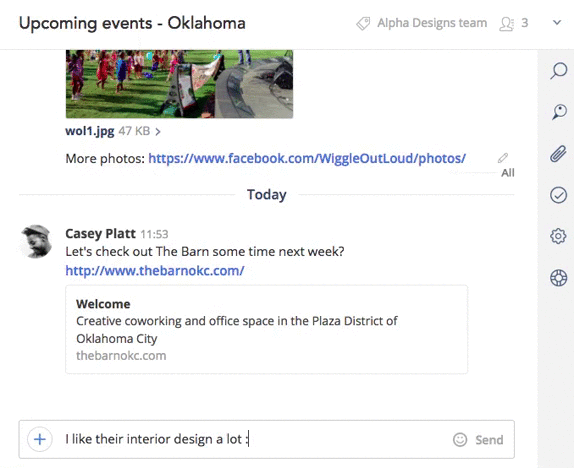Expand the header chevron dropdown

coord(557,23)
